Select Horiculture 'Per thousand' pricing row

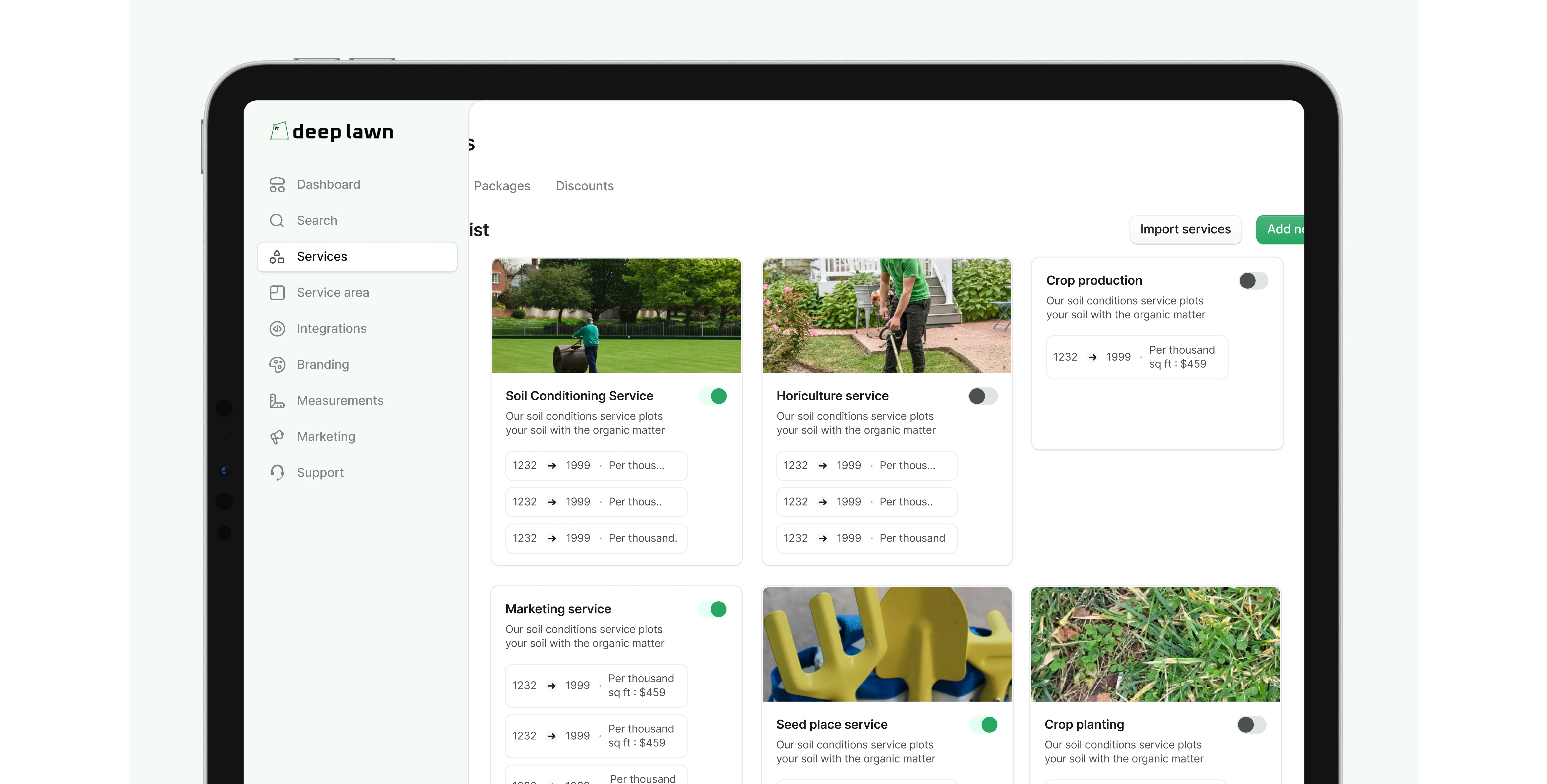[x=867, y=539]
